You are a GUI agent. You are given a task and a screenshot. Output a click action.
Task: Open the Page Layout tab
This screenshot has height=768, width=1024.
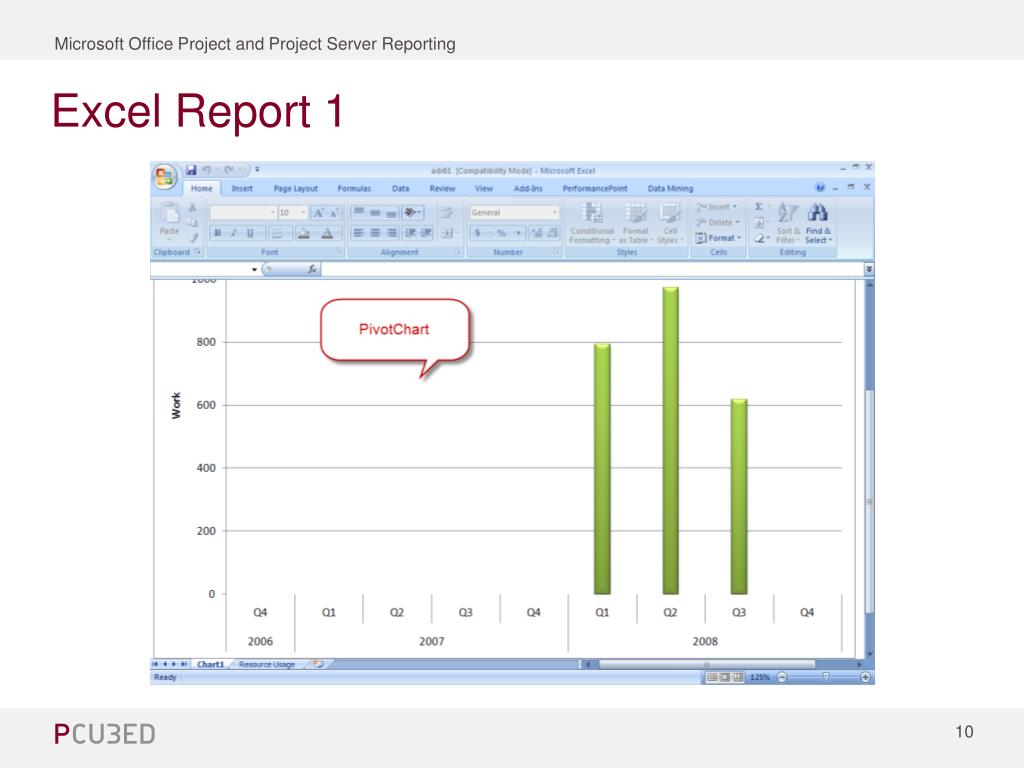[295, 189]
